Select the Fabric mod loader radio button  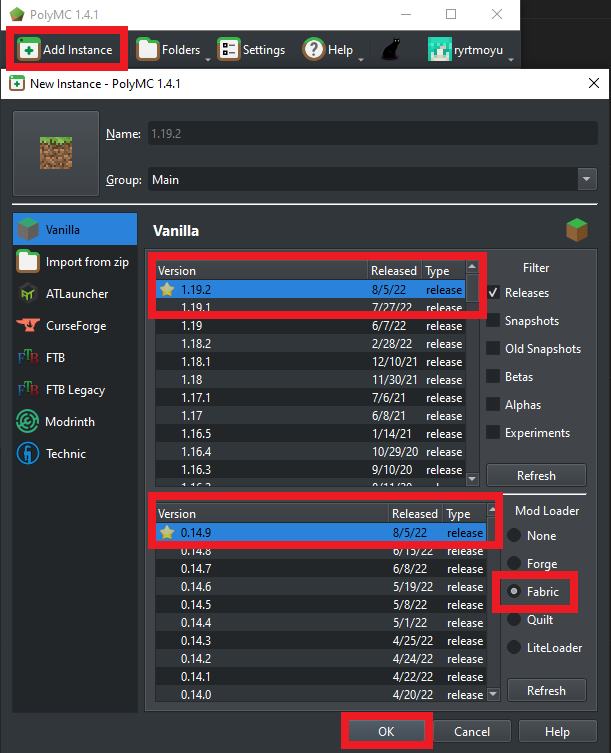point(514,591)
